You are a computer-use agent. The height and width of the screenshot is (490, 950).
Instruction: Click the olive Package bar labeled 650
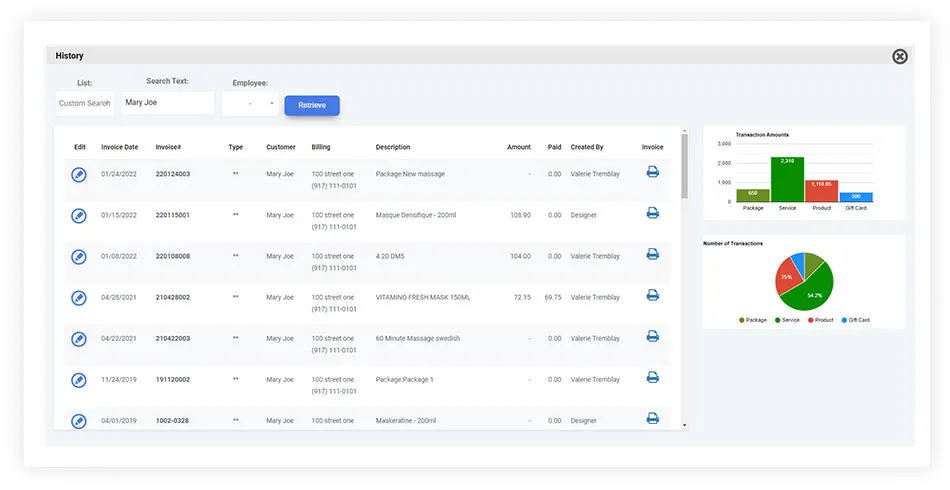click(752, 195)
